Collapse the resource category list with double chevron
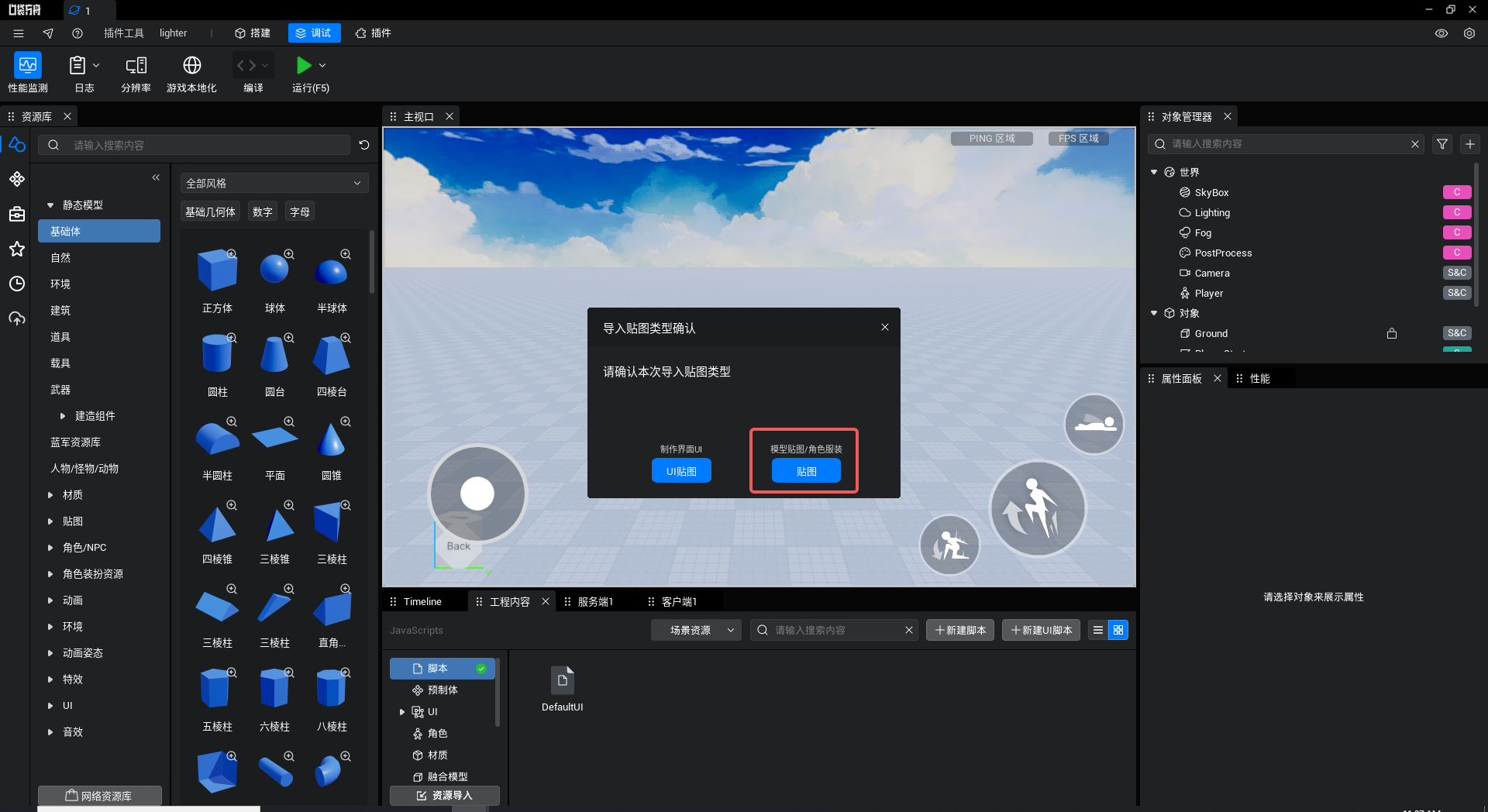The height and width of the screenshot is (812, 1488). pos(156,177)
